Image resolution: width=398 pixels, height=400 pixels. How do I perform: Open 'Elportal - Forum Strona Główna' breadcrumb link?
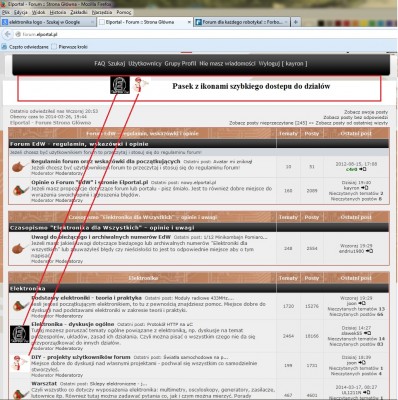pos(50,122)
